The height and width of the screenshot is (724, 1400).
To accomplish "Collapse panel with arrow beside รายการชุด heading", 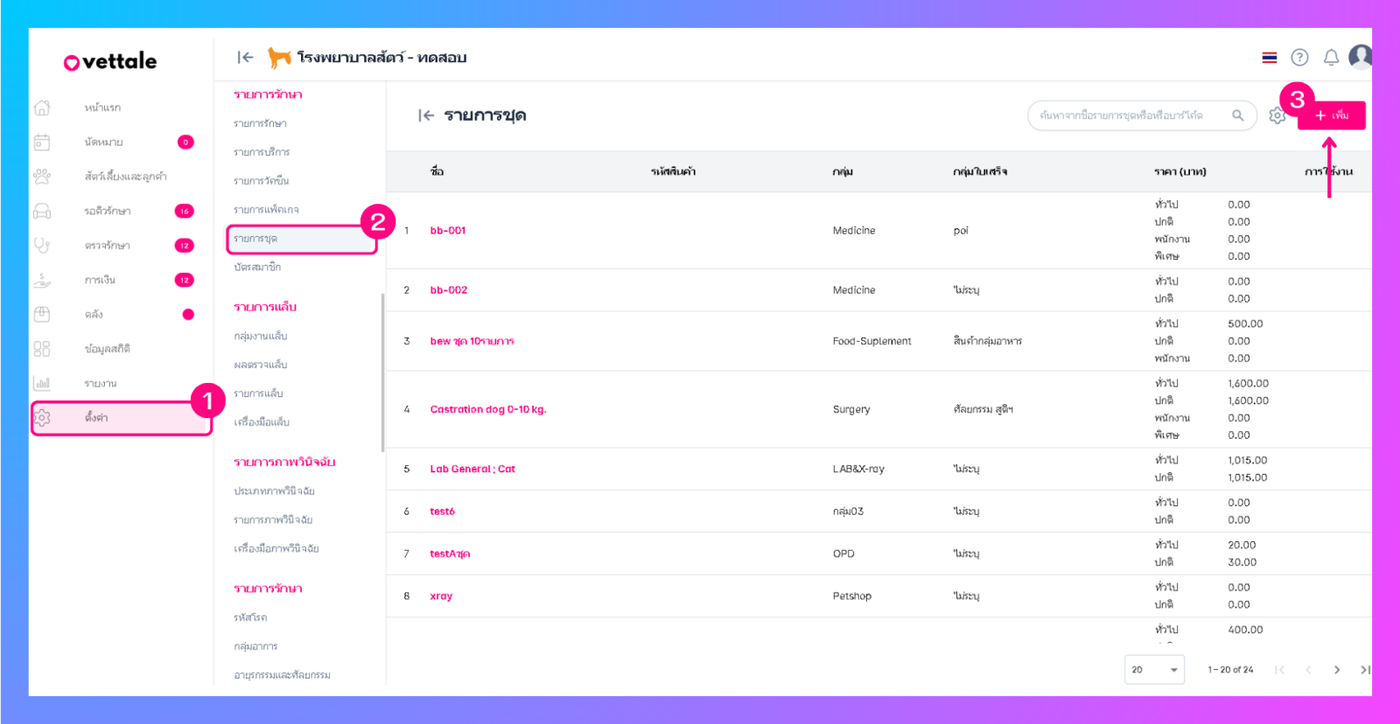I will coord(426,116).
